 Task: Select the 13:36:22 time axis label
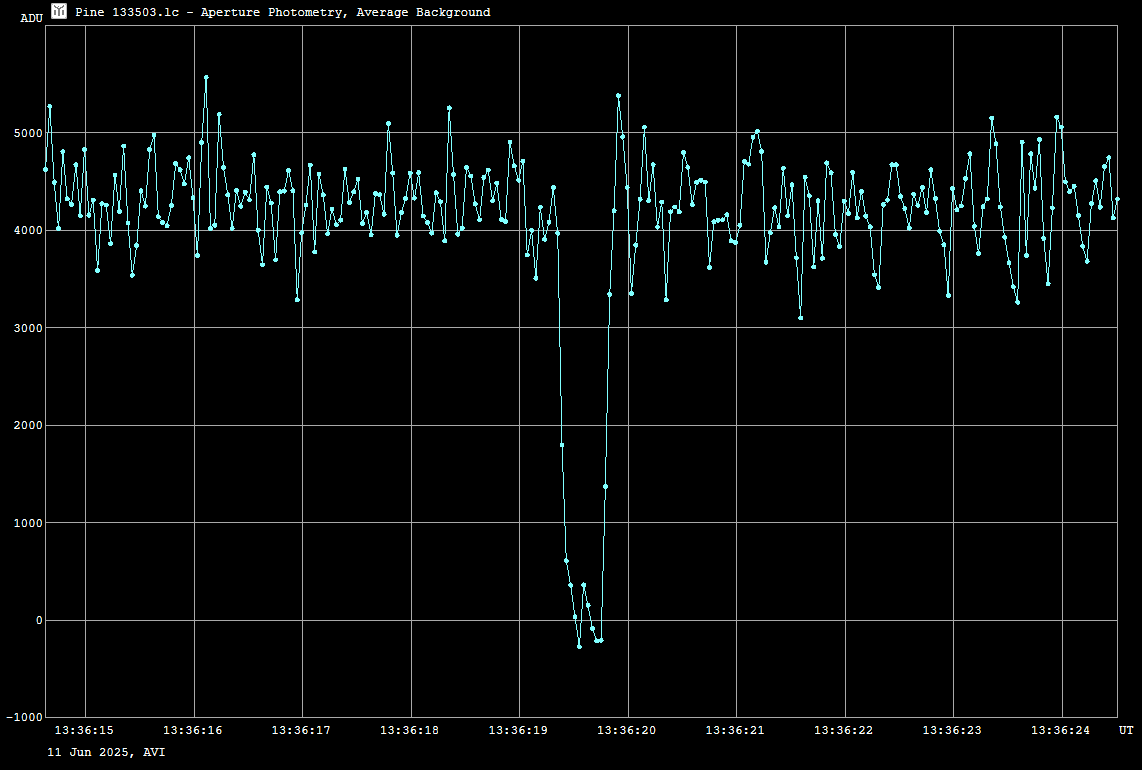pyautogui.click(x=844, y=731)
